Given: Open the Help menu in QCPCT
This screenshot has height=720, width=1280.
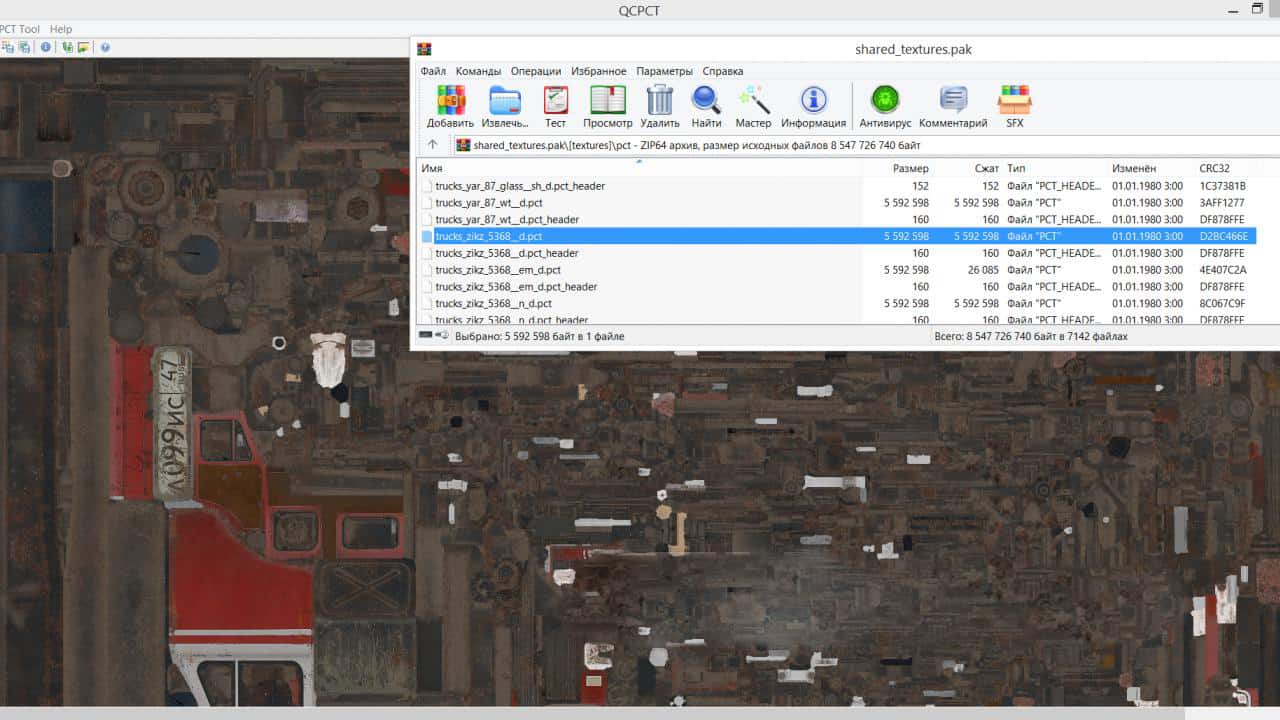Looking at the screenshot, I should coord(61,29).
